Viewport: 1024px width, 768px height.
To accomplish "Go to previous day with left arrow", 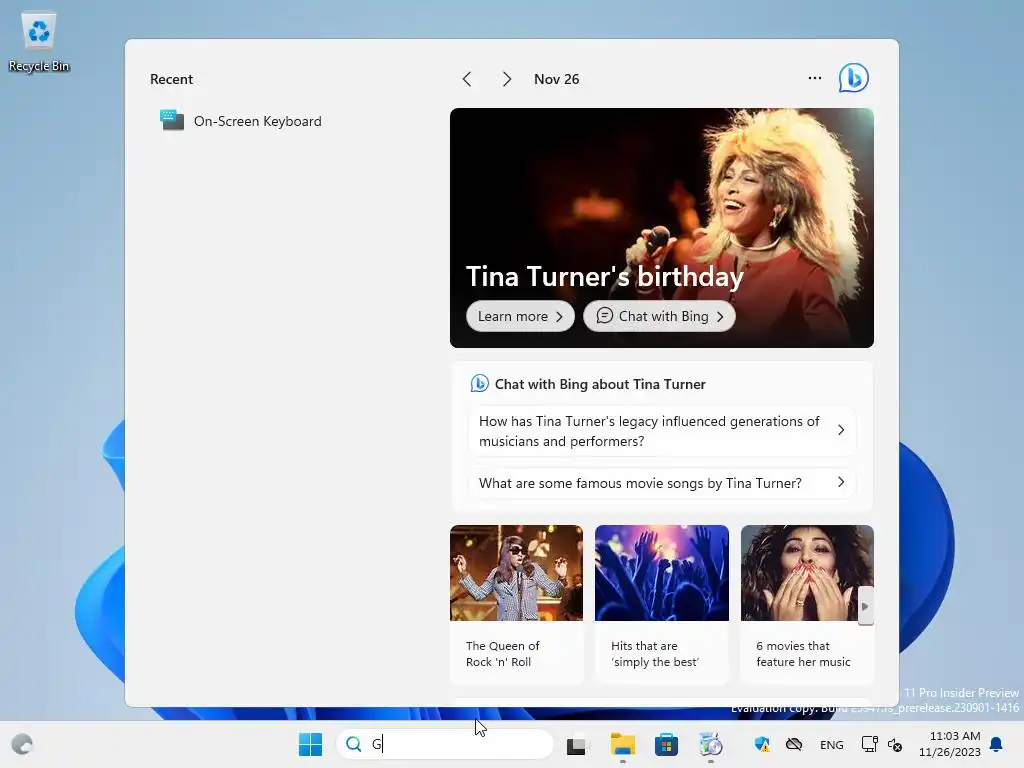I will [467, 79].
